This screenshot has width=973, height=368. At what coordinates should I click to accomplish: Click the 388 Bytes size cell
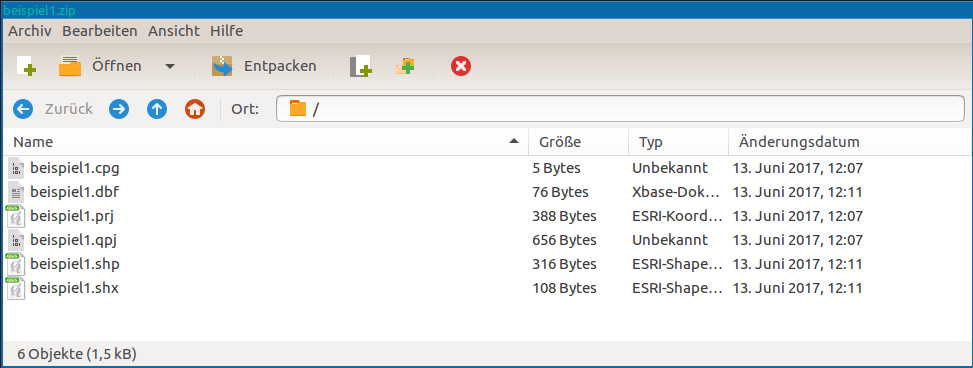[x=564, y=217]
